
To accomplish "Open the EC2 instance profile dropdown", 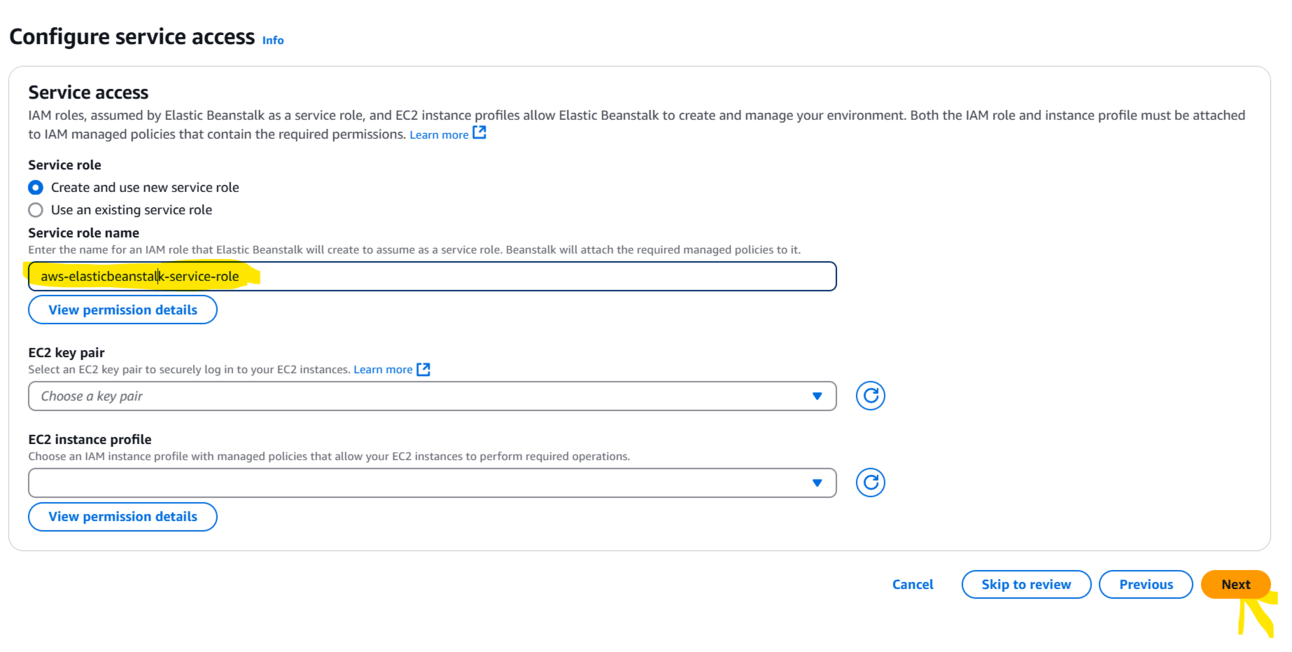I will coord(432,483).
